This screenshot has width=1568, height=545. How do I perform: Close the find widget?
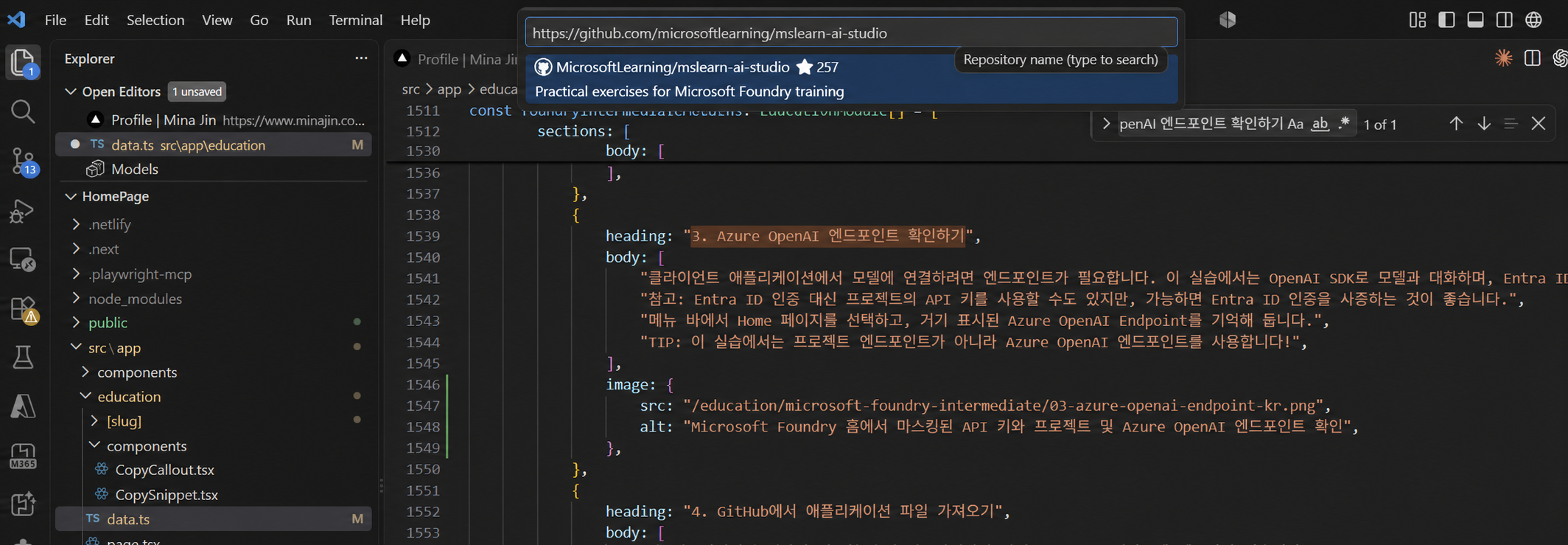[x=1538, y=124]
